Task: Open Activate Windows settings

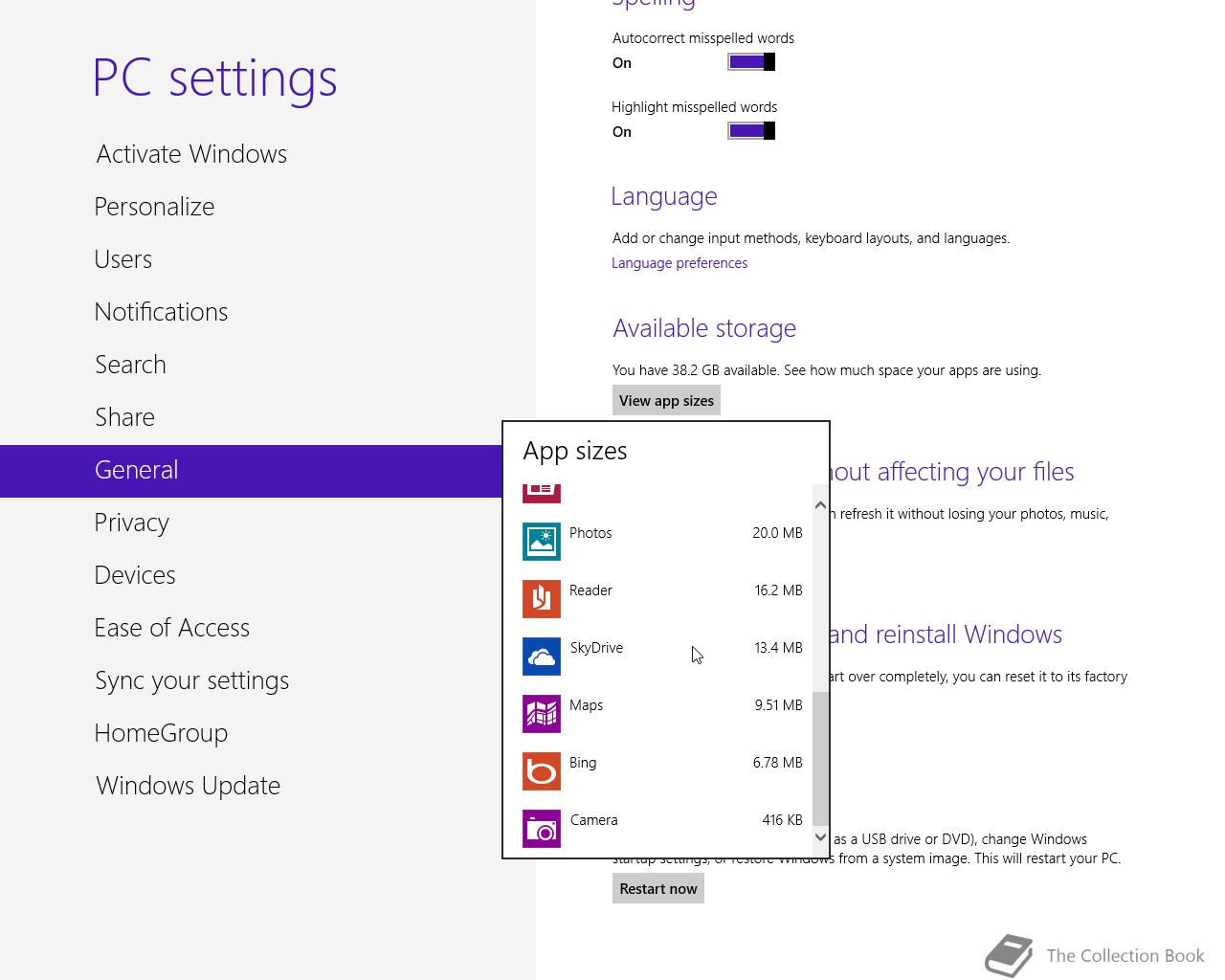Action: click(191, 154)
